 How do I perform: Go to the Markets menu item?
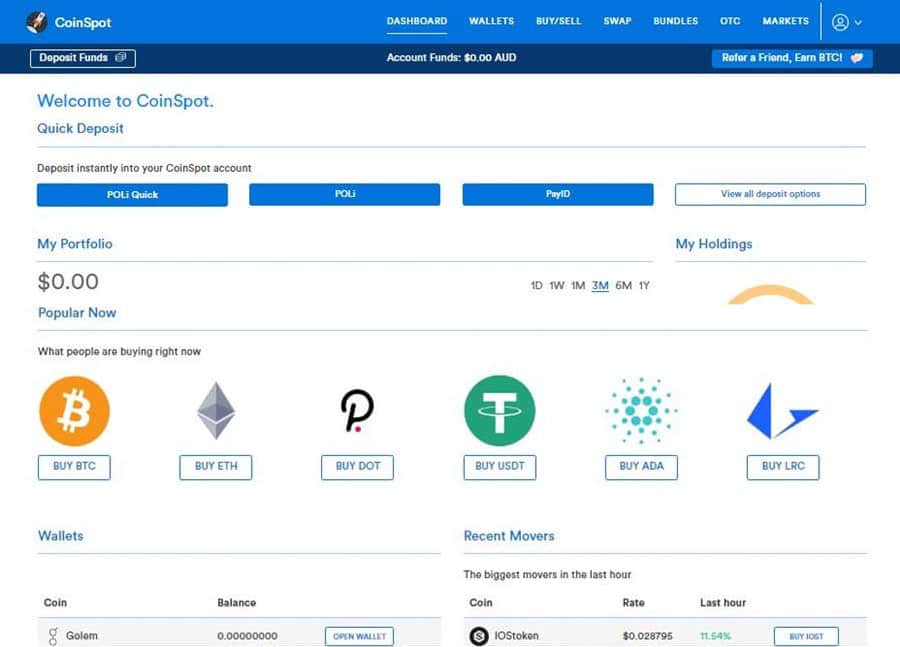785,21
